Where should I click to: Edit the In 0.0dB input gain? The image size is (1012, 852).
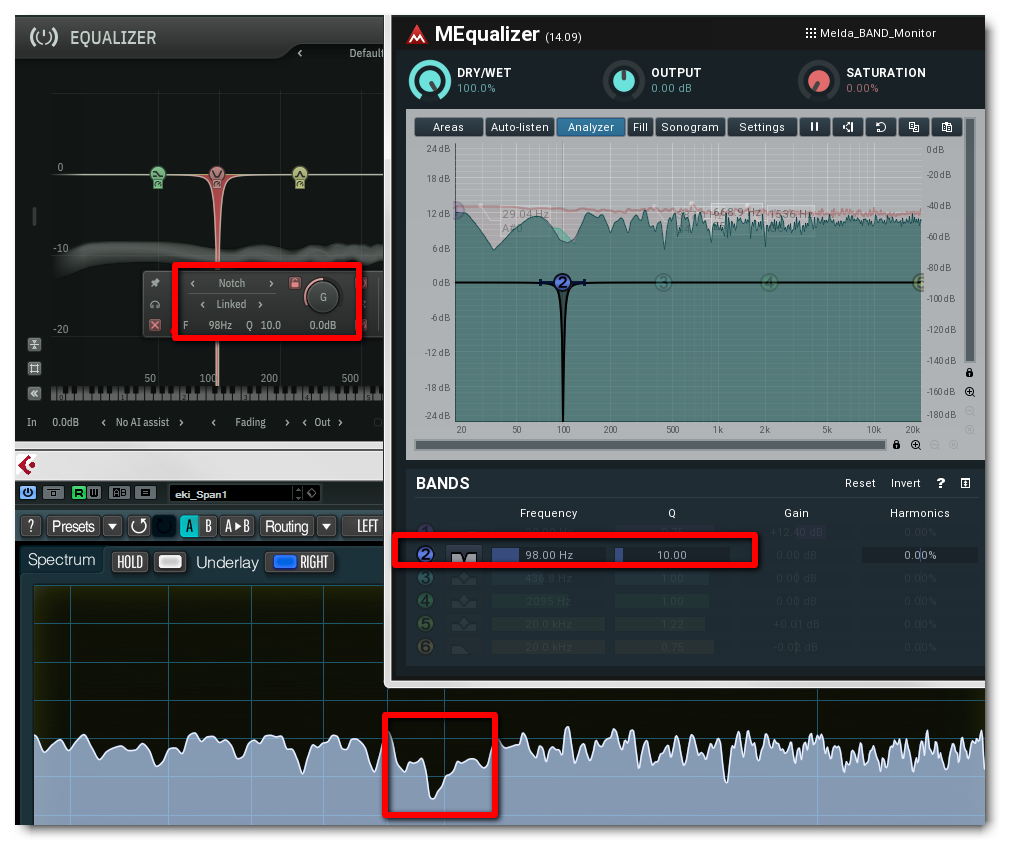point(65,422)
